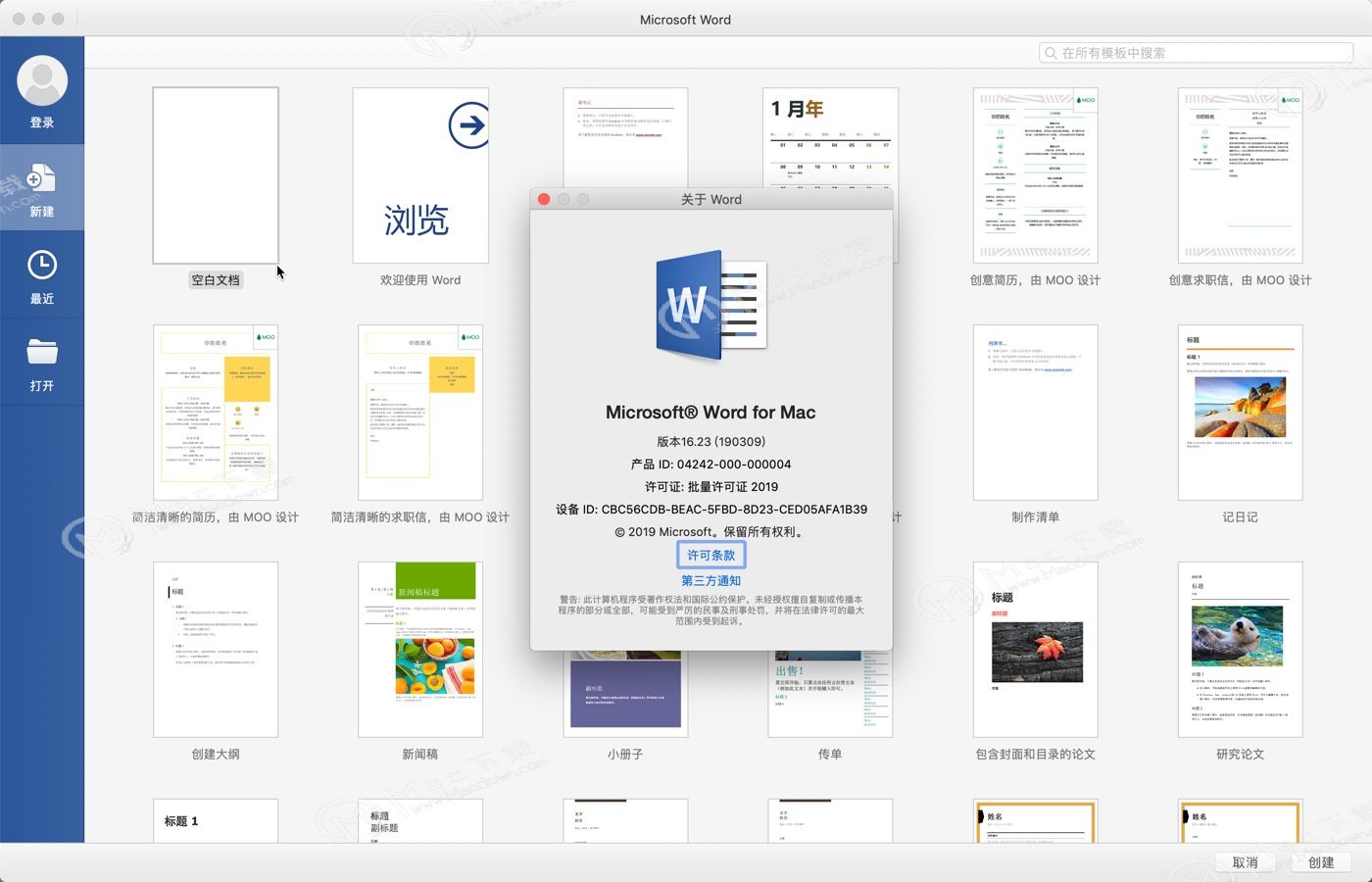
Task: Click the 欢迎使用 Word label
Action: point(420,280)
